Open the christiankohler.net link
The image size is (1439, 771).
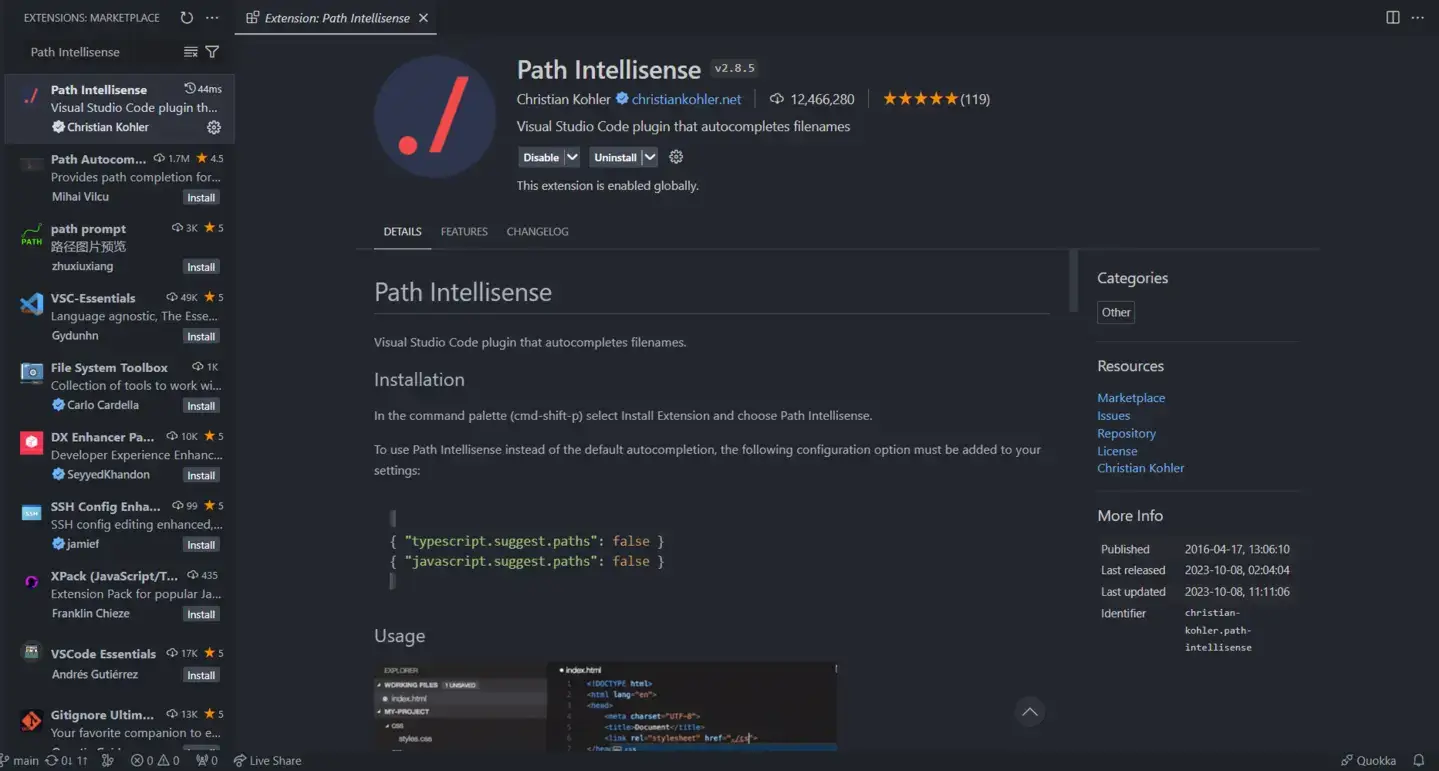coord(686,99)
